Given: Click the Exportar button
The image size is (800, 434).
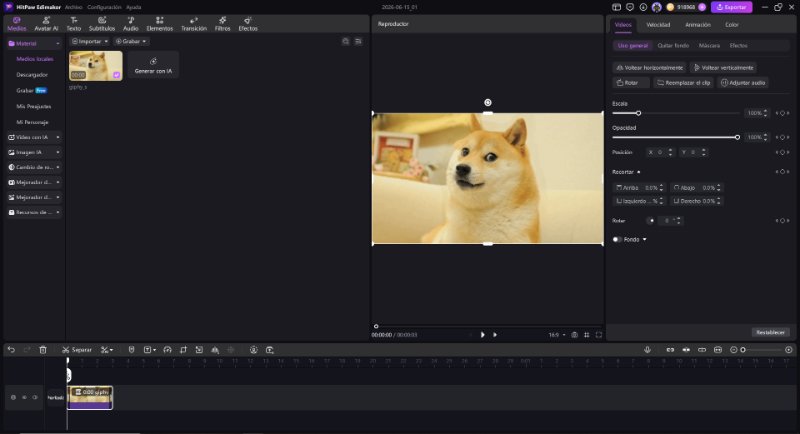Looking at the screenshot, I should coord(732,7).
